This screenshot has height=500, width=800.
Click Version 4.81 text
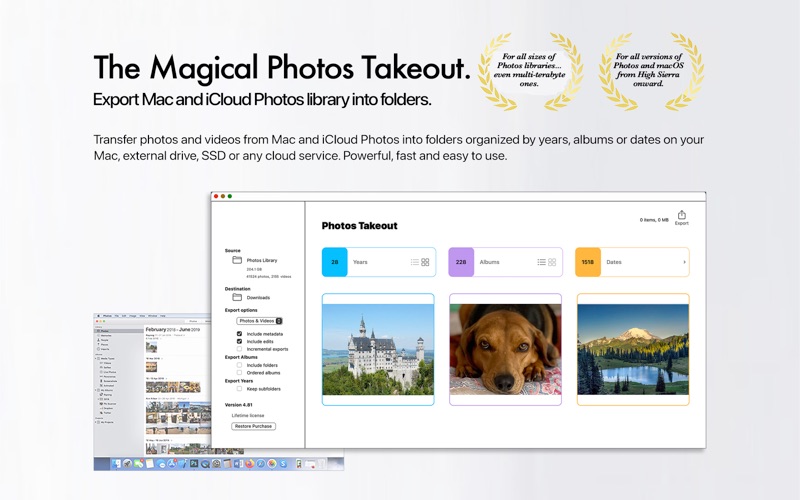[238, 405]
